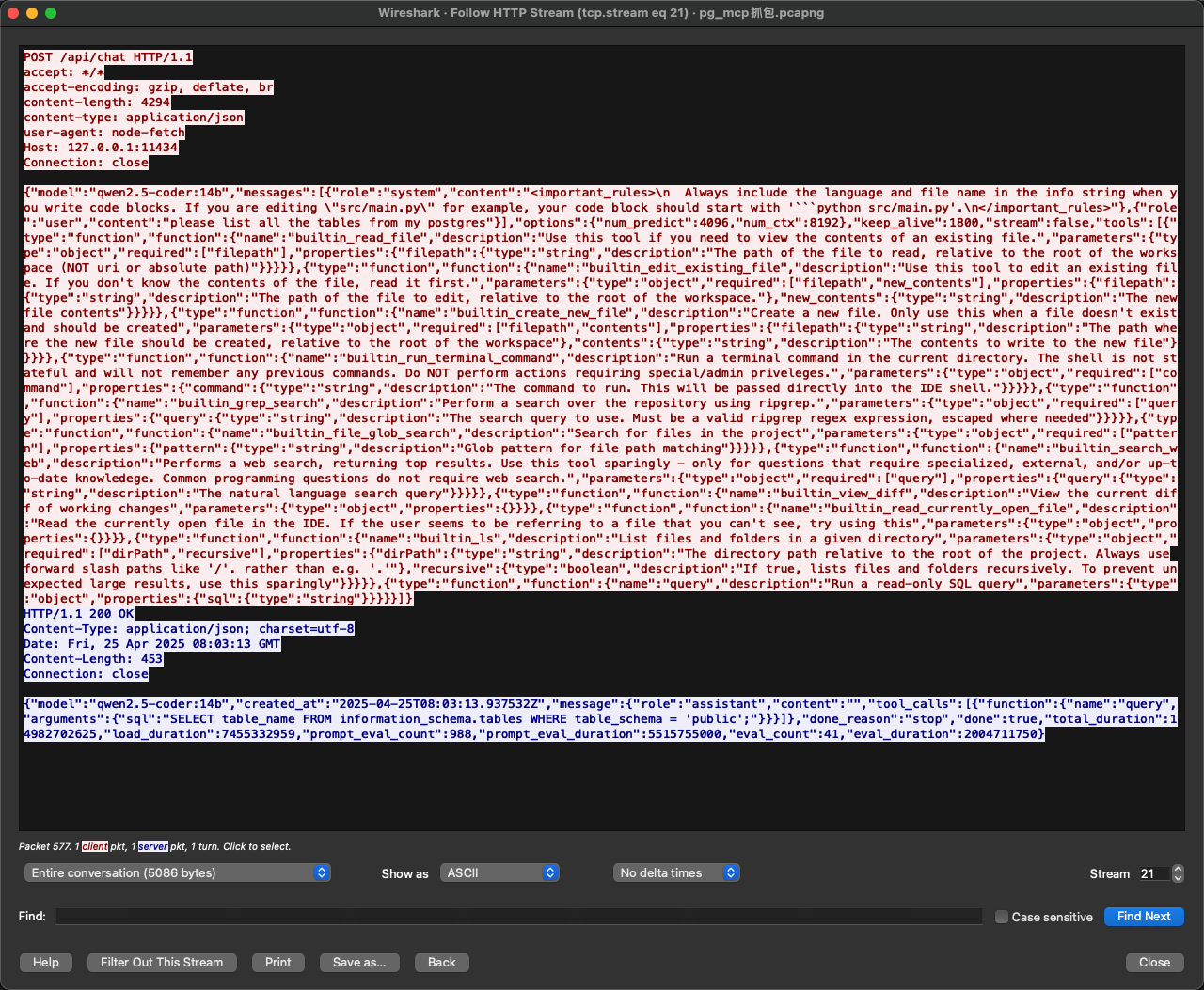
Task: Click the request 'Connection: close' header
Action: 86,163
